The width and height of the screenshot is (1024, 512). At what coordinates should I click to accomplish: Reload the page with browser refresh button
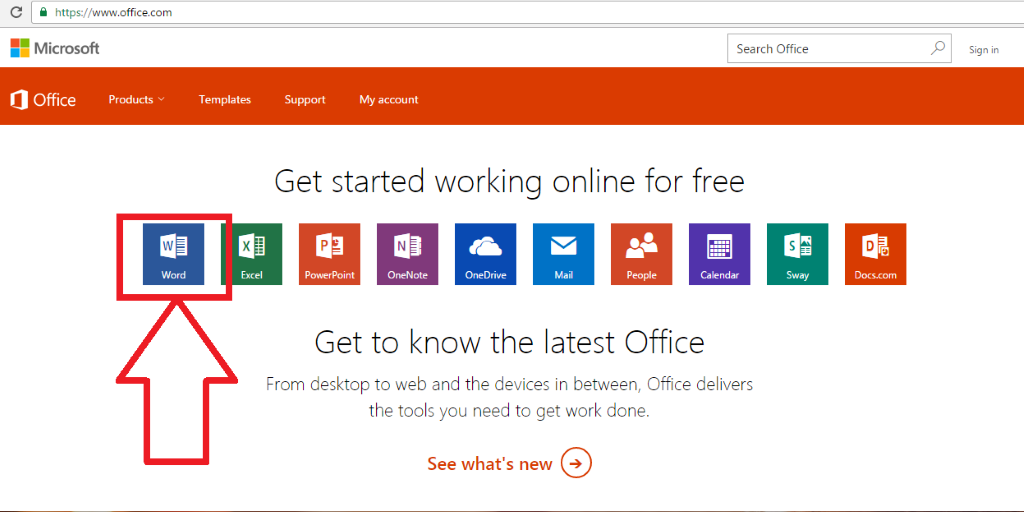coord(15,13)
